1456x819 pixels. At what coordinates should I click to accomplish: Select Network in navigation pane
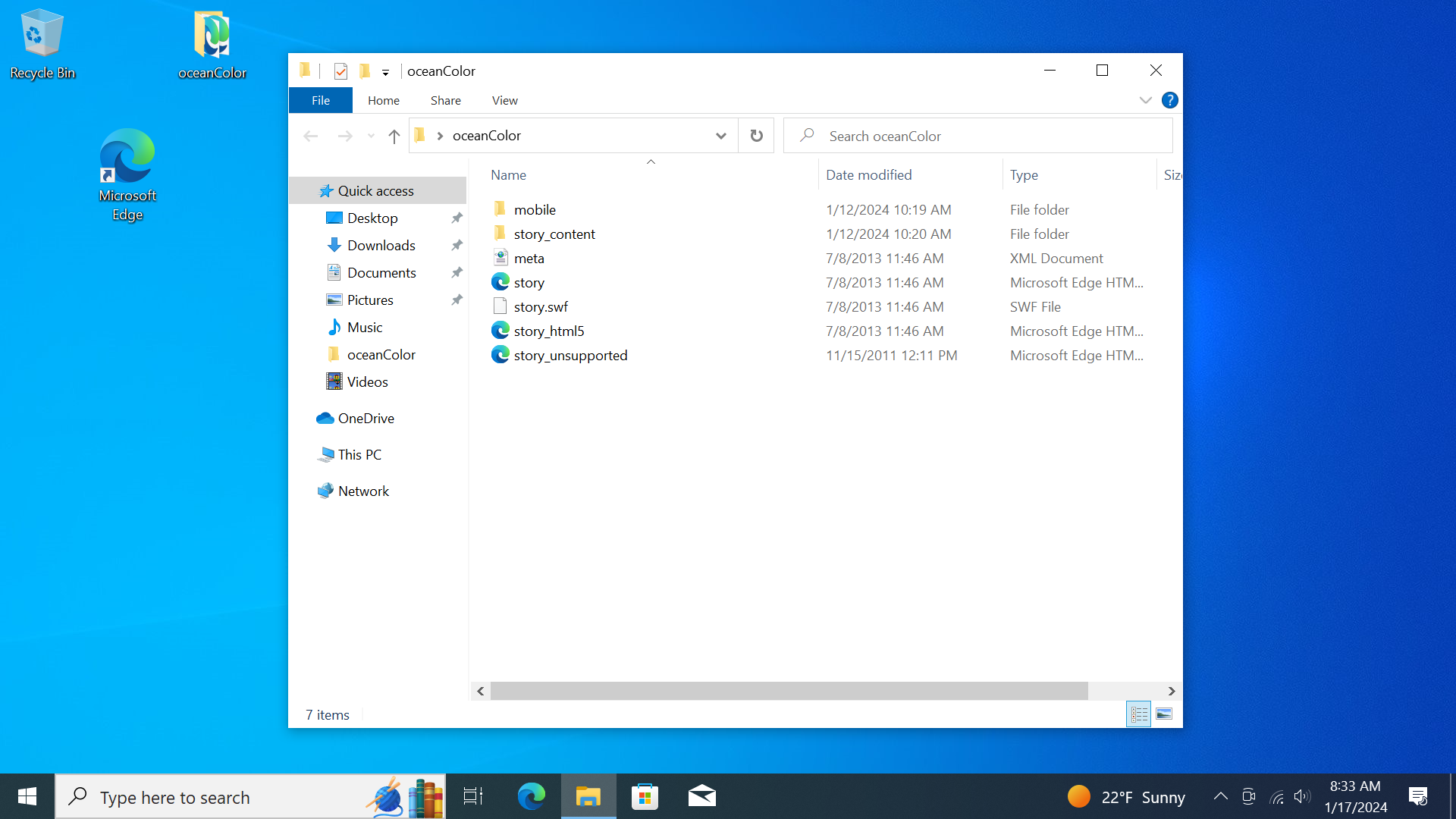pyautogui.click(x=353, y=491)
